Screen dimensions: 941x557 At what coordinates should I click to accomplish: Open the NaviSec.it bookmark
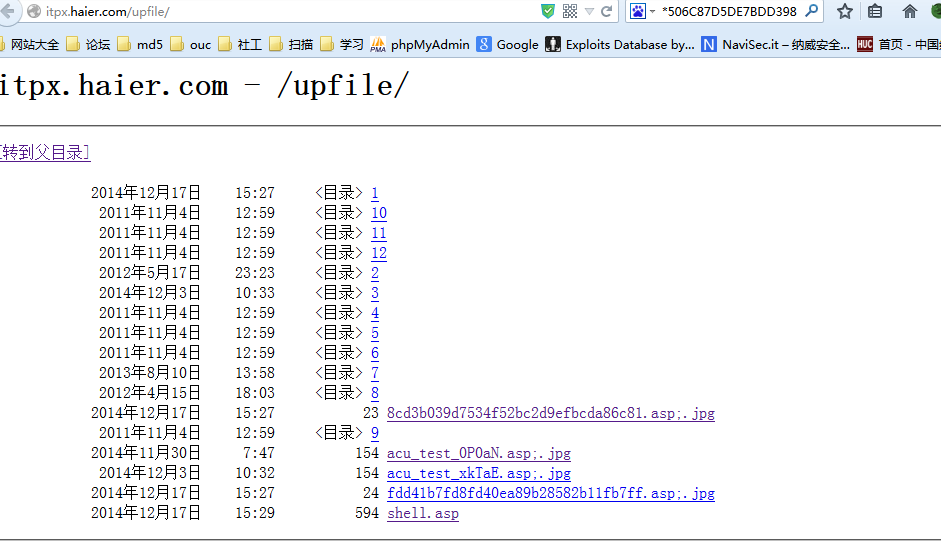[x=775, y=44]
